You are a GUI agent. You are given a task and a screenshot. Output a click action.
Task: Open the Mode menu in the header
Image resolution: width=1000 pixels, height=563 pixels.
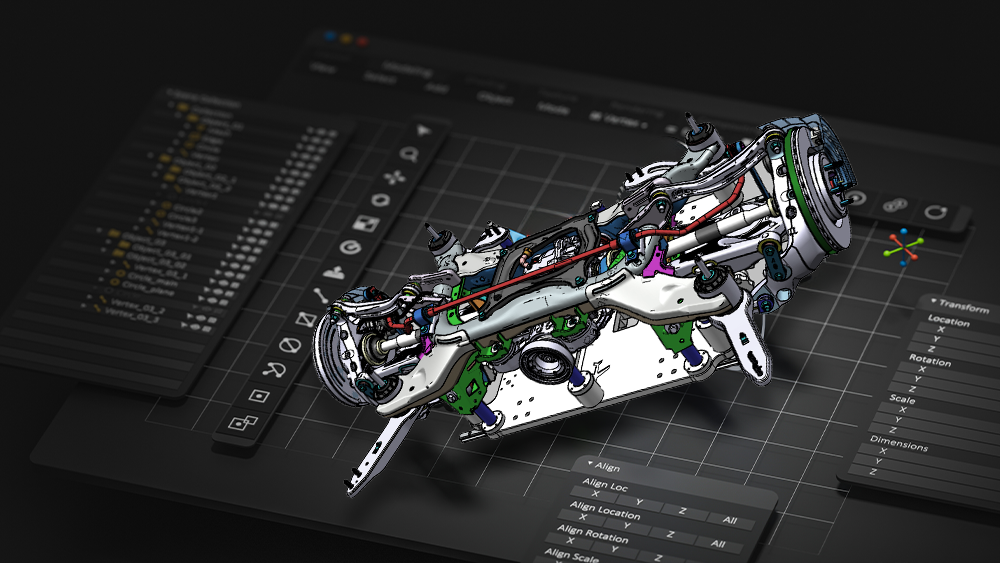click(x=553, y=110)
